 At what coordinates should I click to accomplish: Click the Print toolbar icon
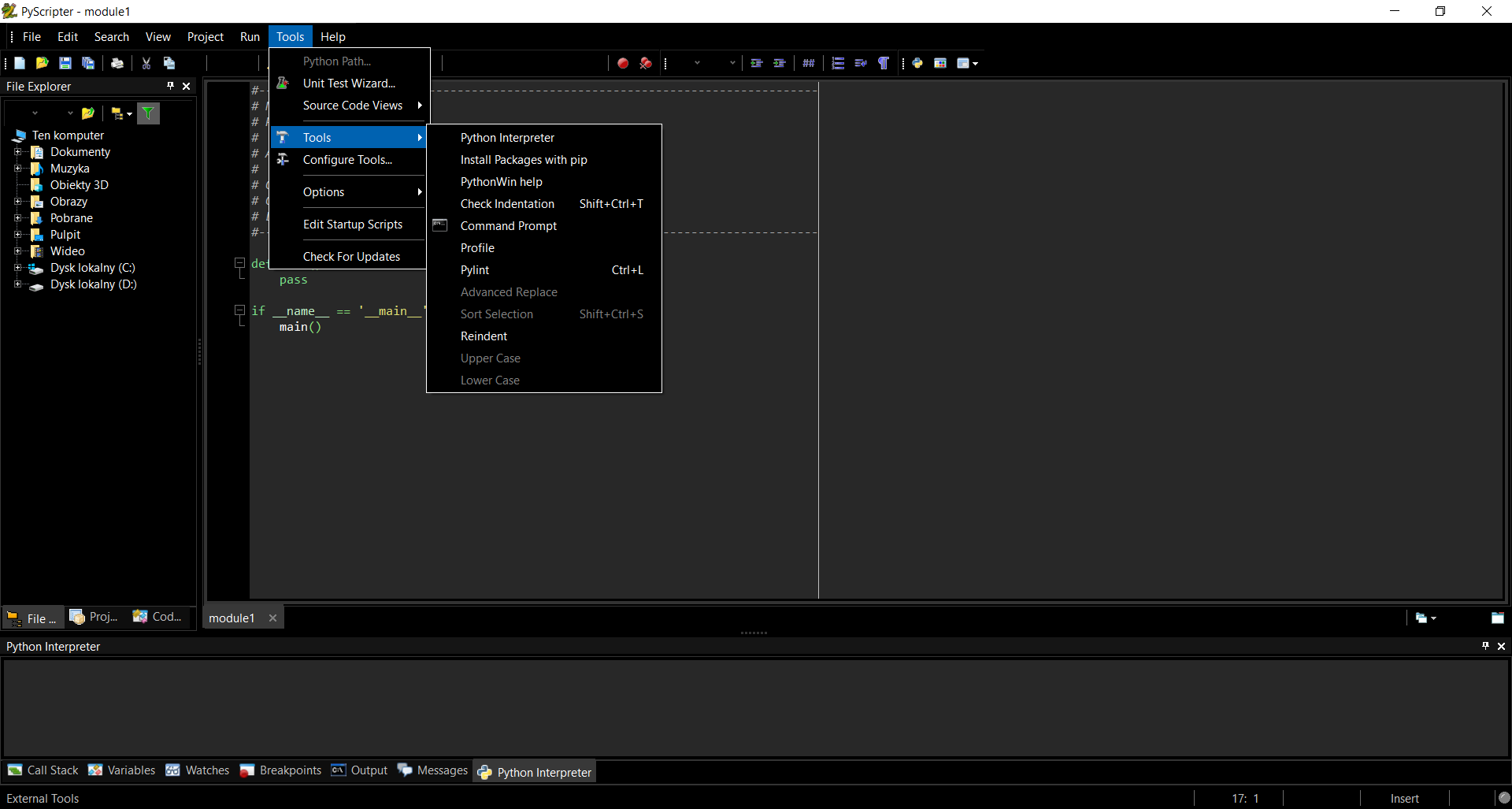[117, 63]
